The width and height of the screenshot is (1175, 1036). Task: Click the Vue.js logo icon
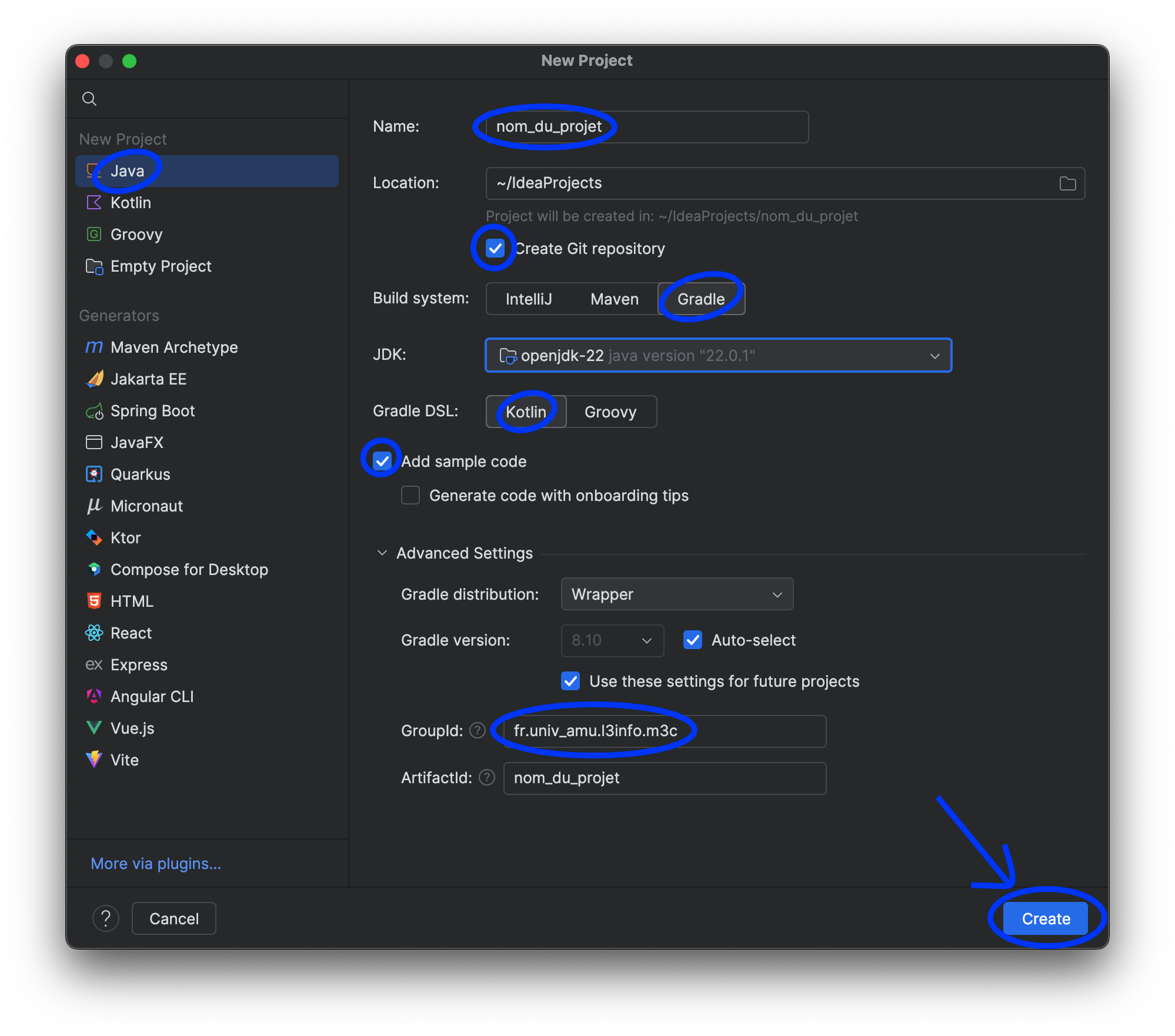(94, 728)
